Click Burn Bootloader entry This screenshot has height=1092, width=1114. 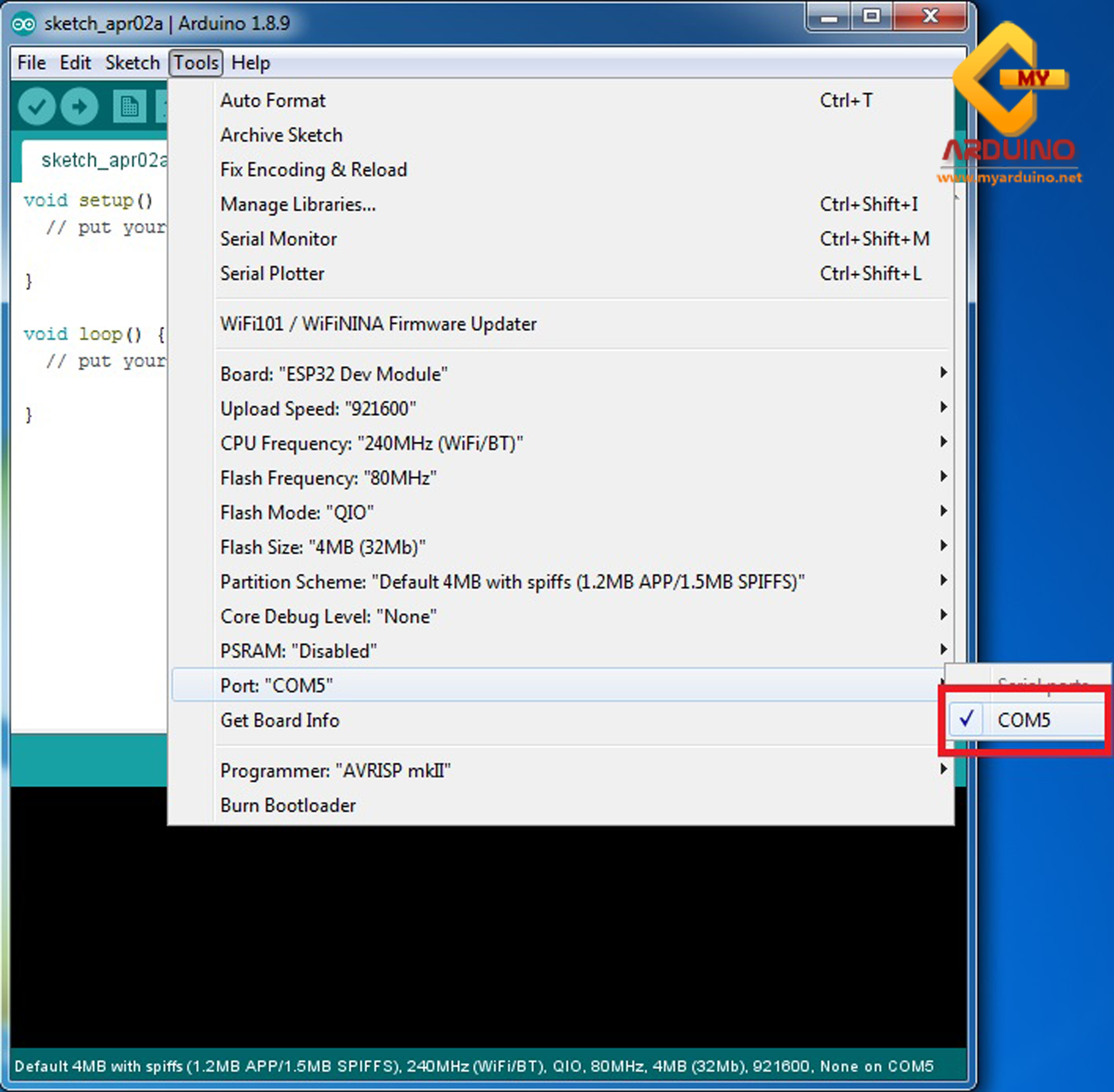click(288, 805)
